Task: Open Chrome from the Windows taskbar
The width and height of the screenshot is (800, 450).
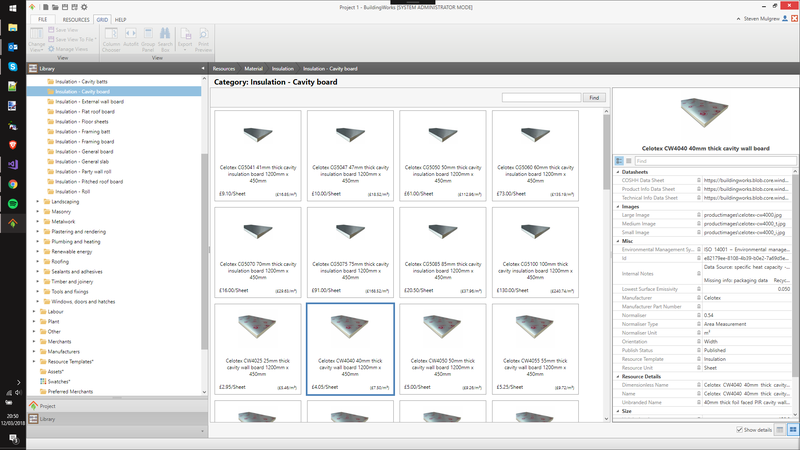Action: point(13,184)
